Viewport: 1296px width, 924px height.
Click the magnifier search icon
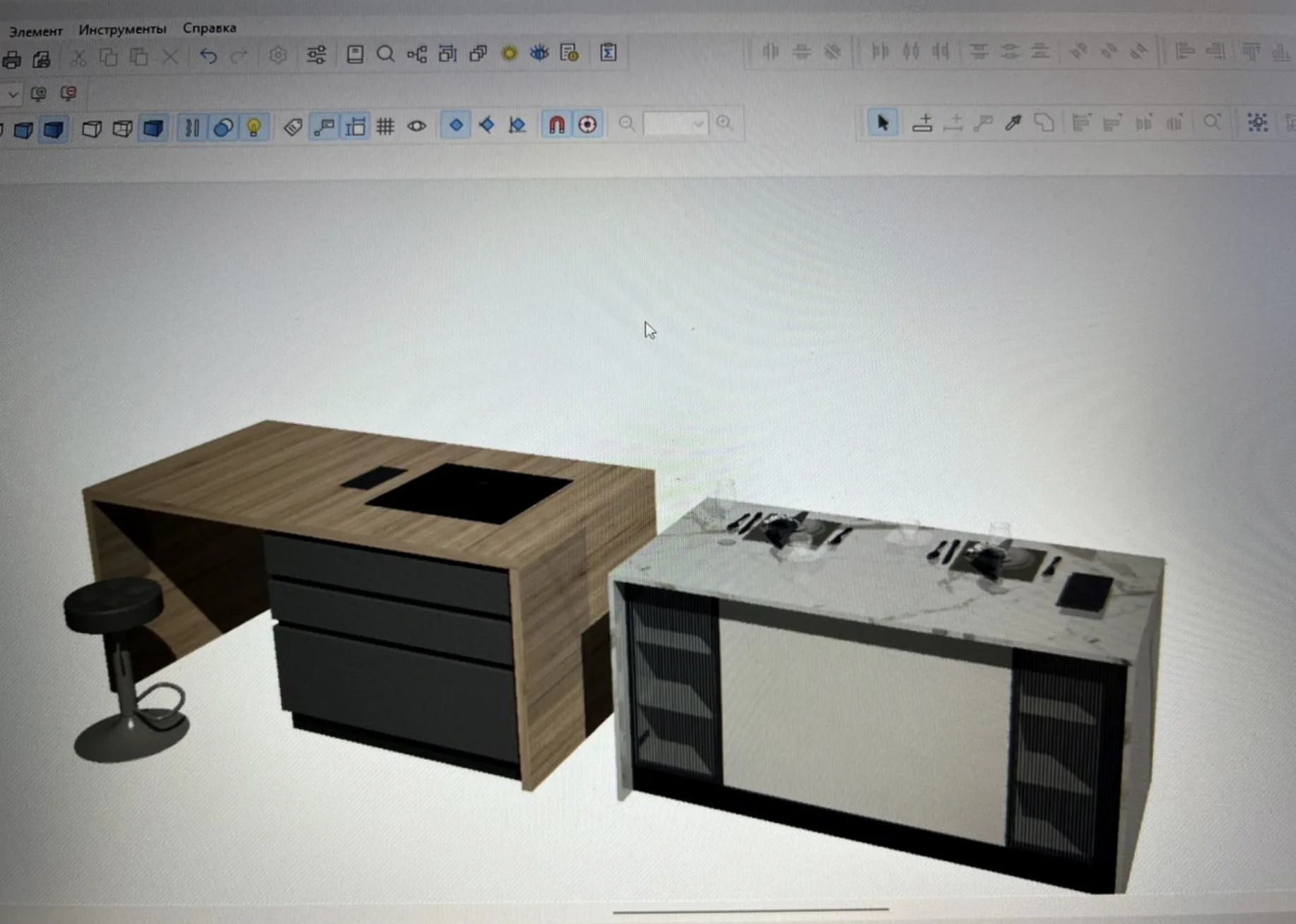coord(385,54)
